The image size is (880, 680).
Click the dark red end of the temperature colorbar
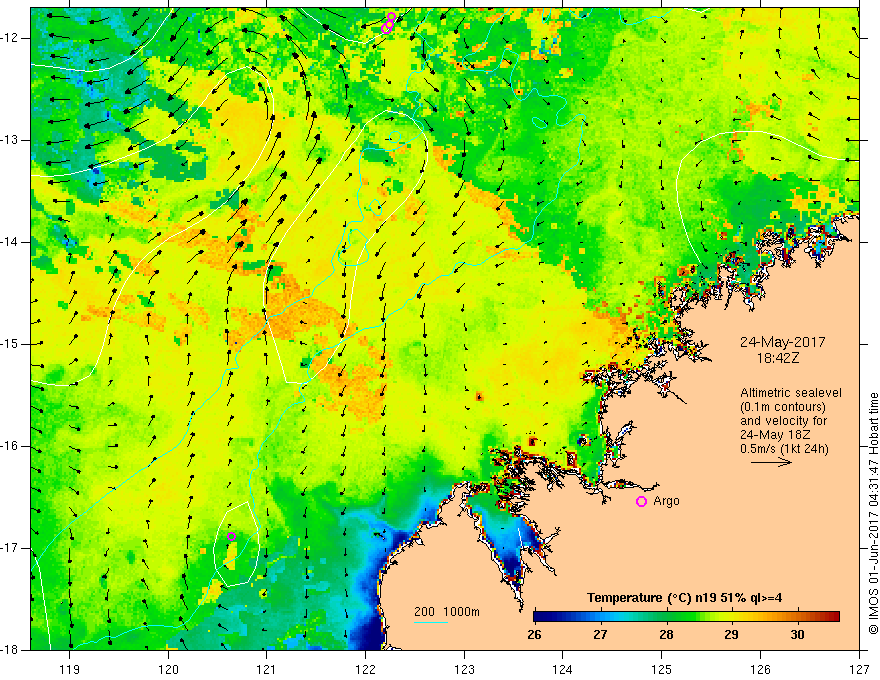[x=834, y=617]
